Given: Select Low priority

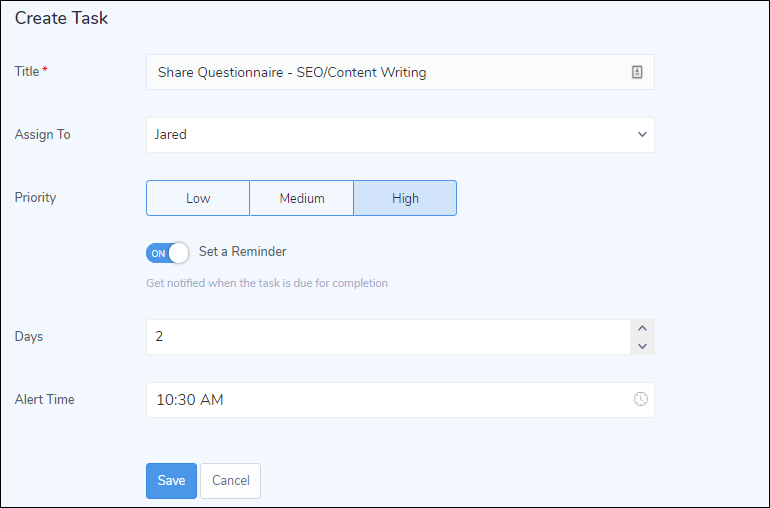Looking at the screenshot, I should [x=198, y=198].
